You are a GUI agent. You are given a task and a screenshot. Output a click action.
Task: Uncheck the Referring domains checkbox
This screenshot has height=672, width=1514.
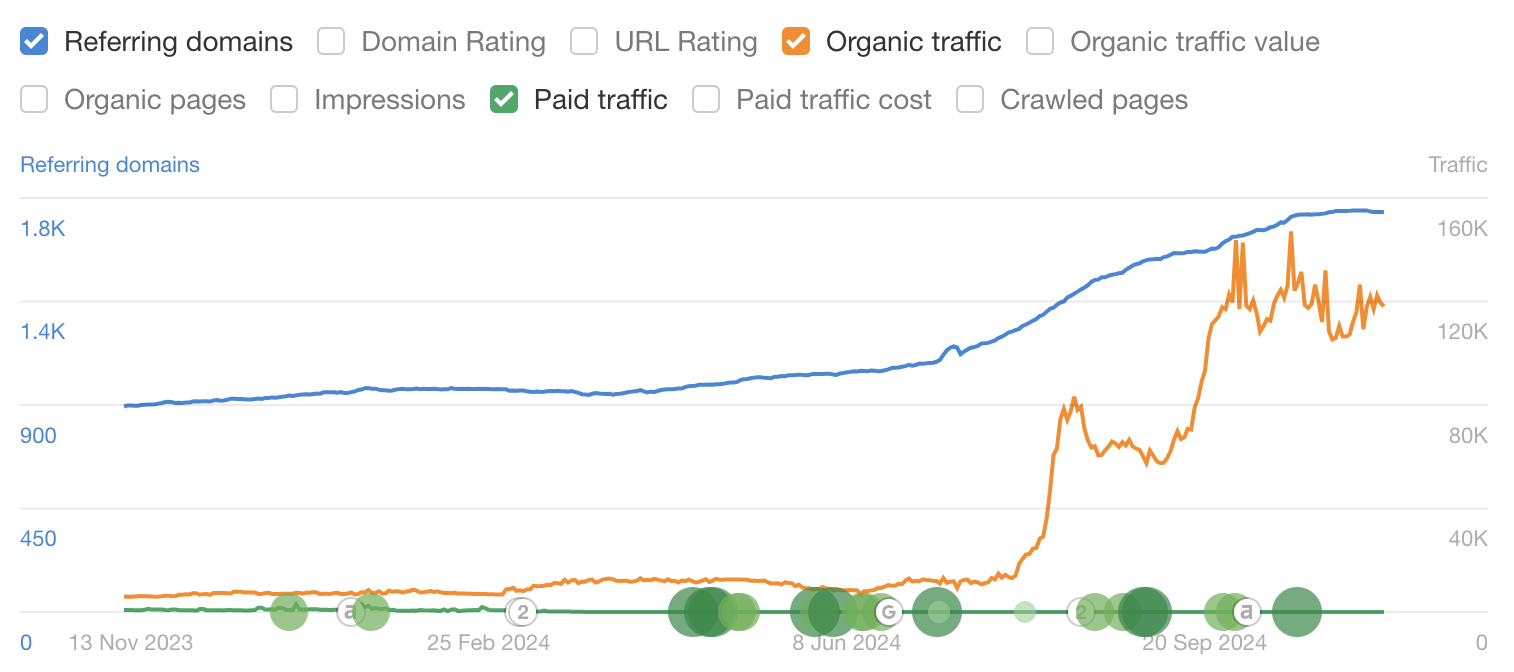pos(34,42)
